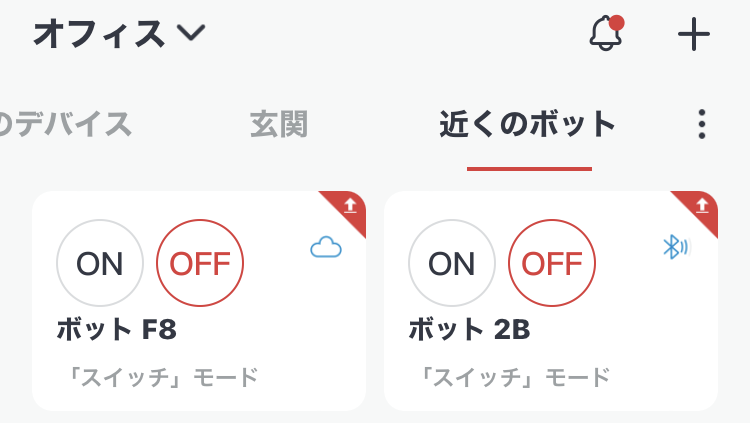
Task: Tap the plus icon to add device
Action: (693, 34)
